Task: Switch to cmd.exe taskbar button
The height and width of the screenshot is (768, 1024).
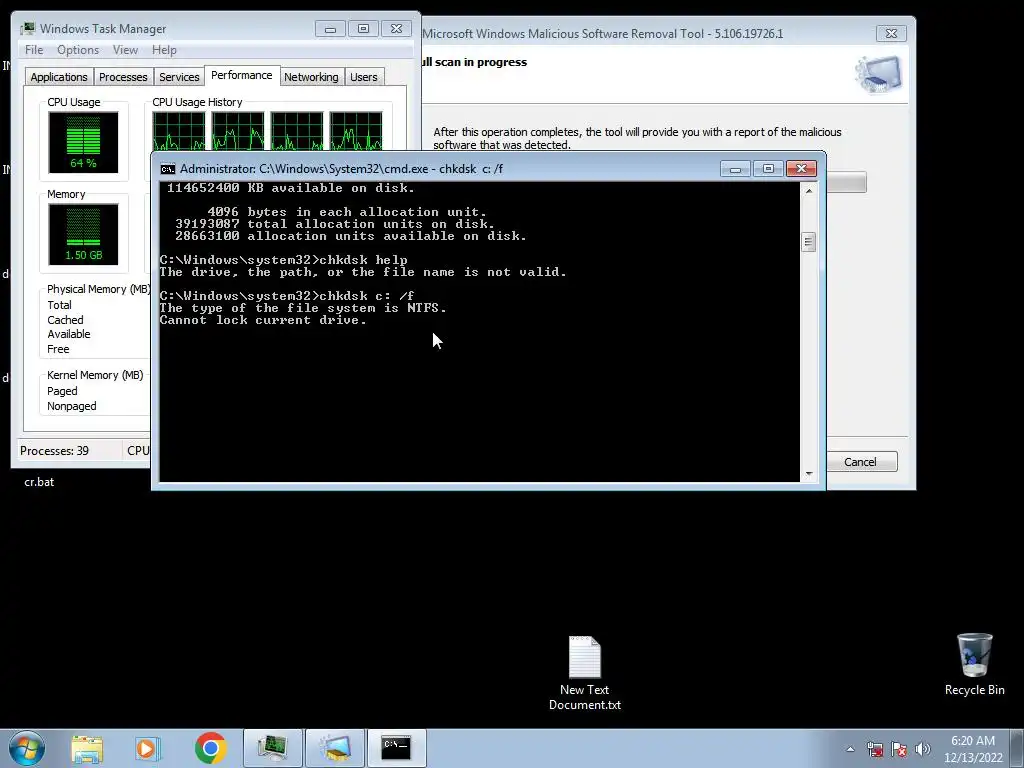Action: [396, 748]
